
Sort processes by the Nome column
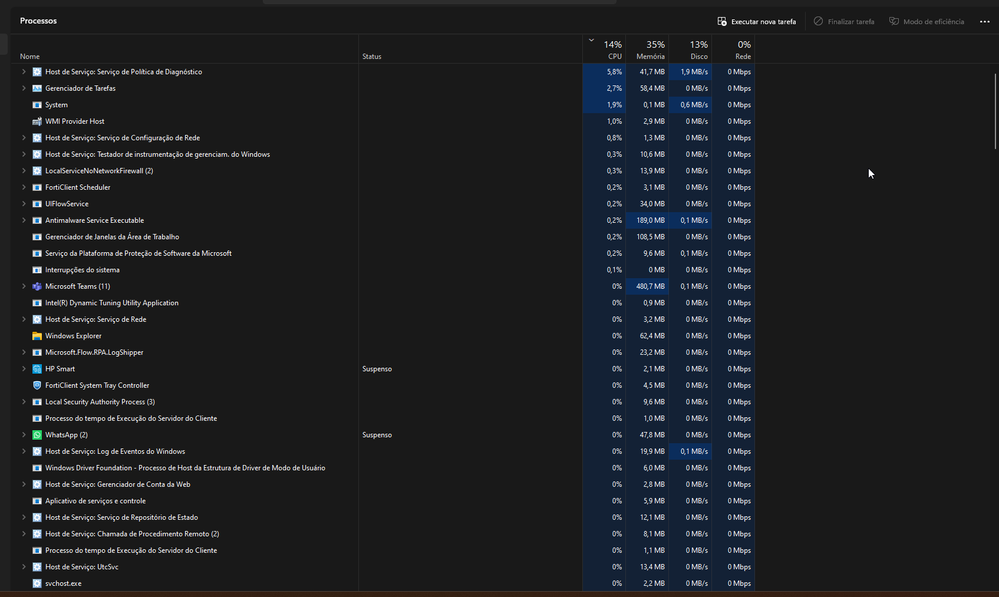click(x=30, y=57)
